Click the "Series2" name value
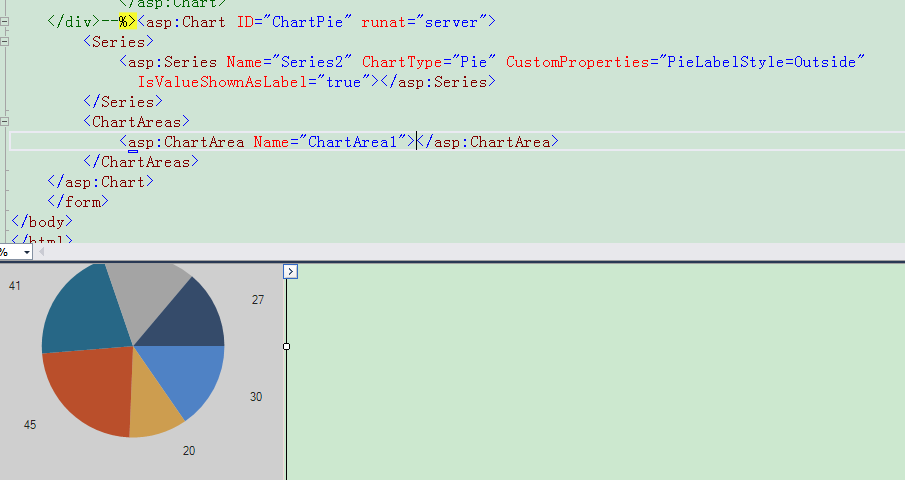 click(312, 62)
